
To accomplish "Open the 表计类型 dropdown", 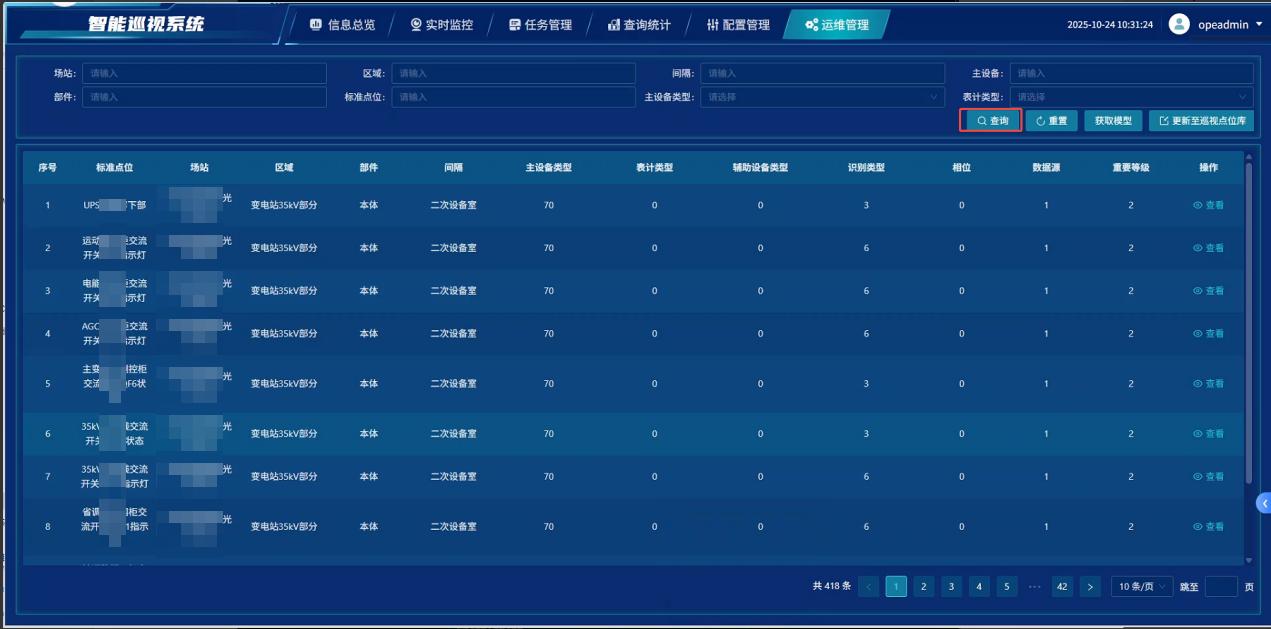I will tap(1131, 97).
